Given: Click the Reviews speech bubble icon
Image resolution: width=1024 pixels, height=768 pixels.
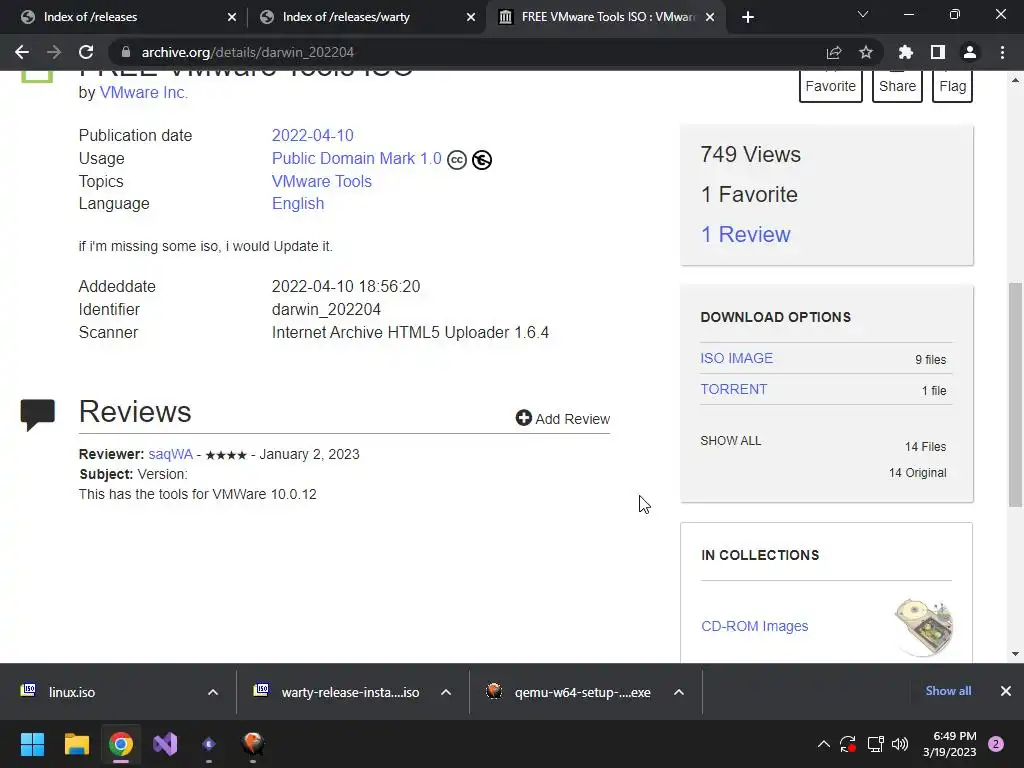Looking at the screenshot, I should [38, 415].
